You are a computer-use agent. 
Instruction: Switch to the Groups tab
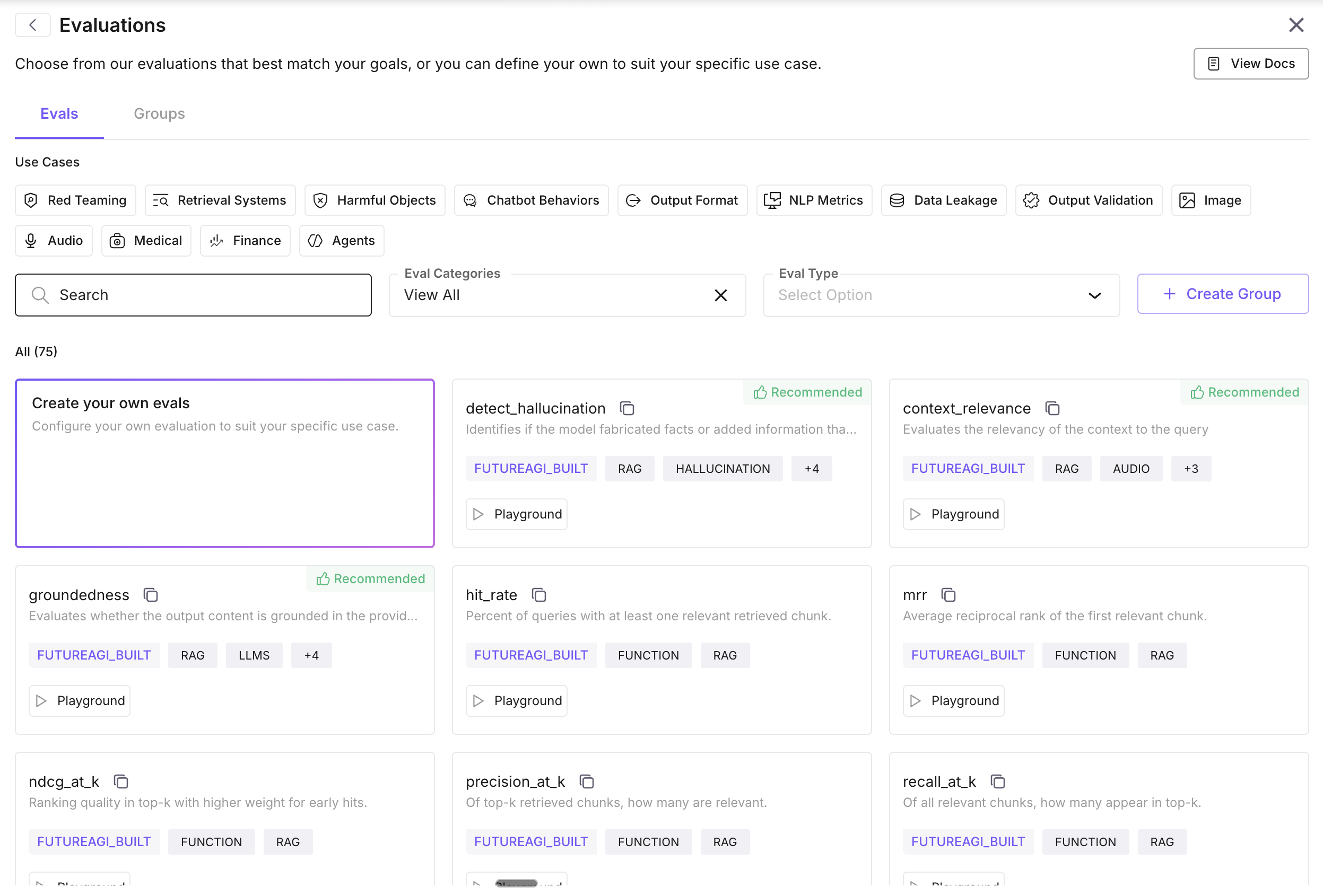pos(159,113)
